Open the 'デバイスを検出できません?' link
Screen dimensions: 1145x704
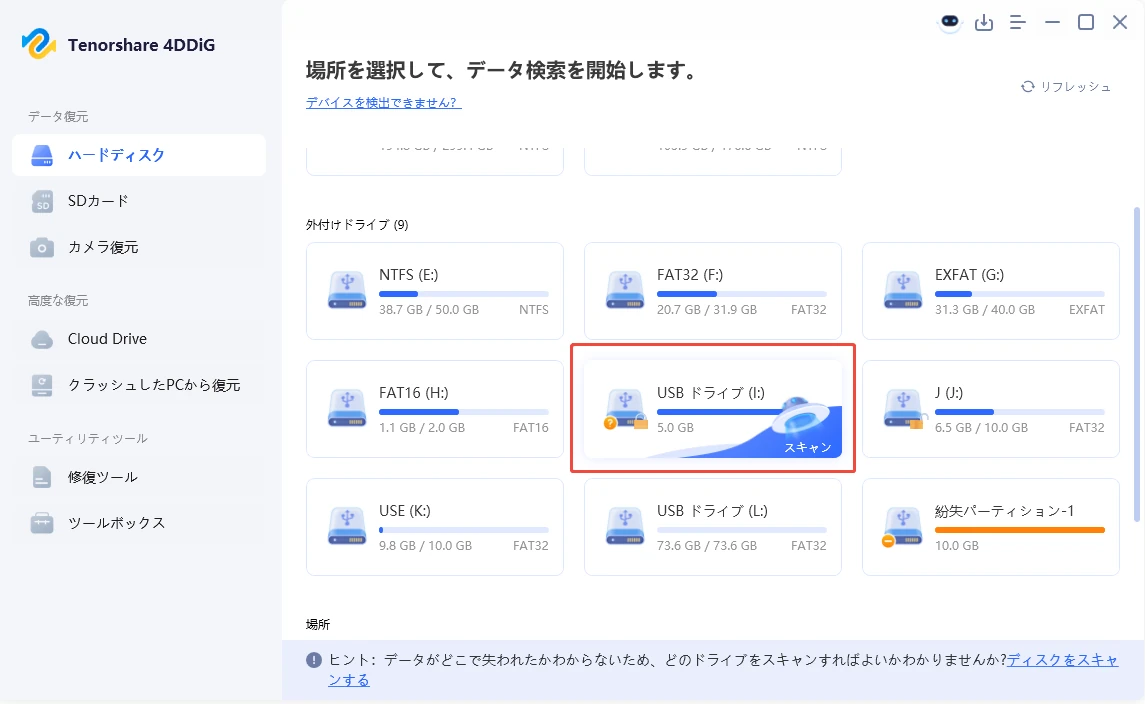coord(383,103)
